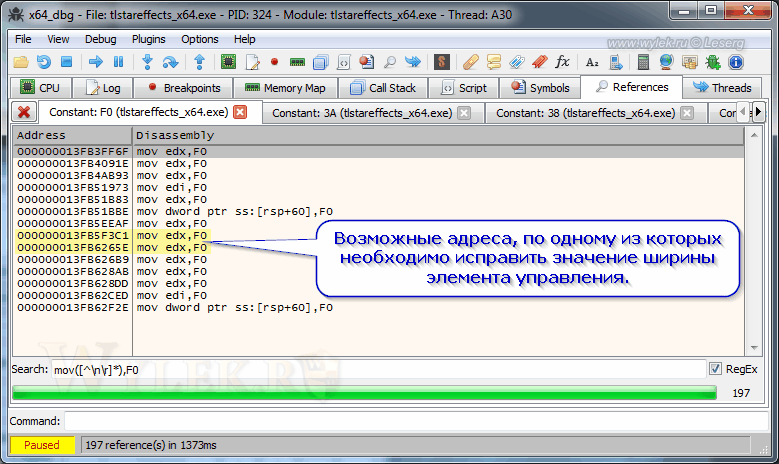Switch to the Symbols tab
Image resolution: width=779 pixels, height=464 pixels.
pos(540,88)
